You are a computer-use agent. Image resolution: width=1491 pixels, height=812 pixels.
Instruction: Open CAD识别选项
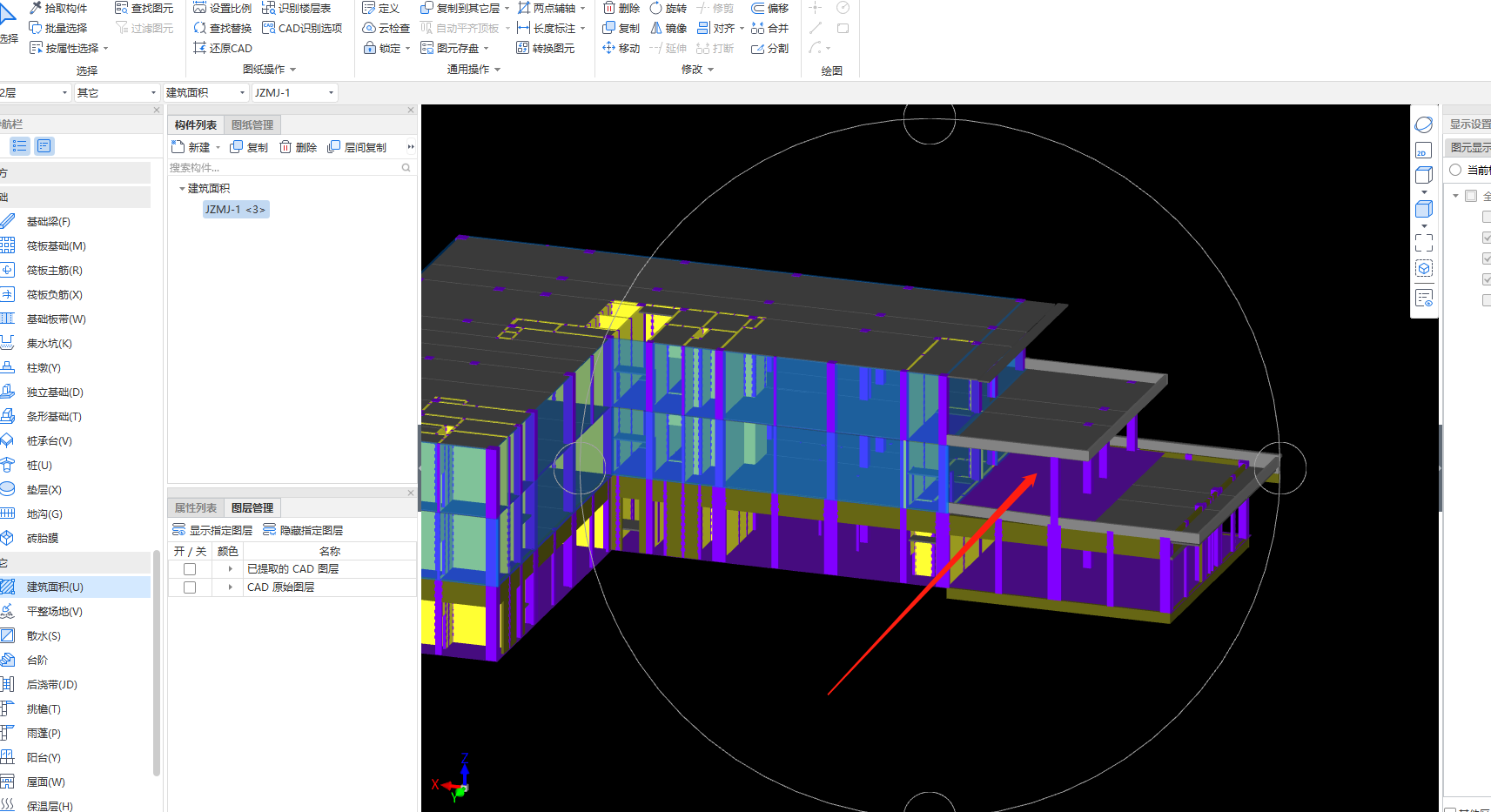[x=302, y=28]
